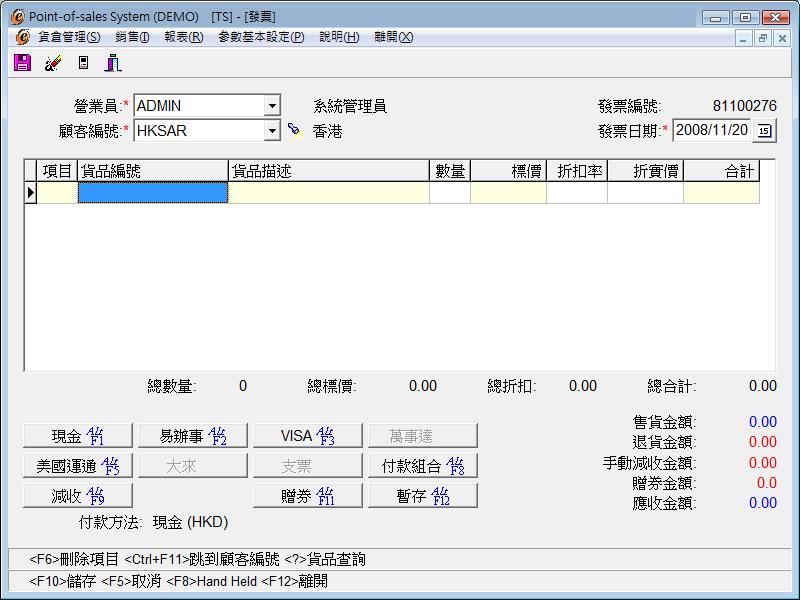
Task: Open the 貨倉管理 menu
Action: 69,37
